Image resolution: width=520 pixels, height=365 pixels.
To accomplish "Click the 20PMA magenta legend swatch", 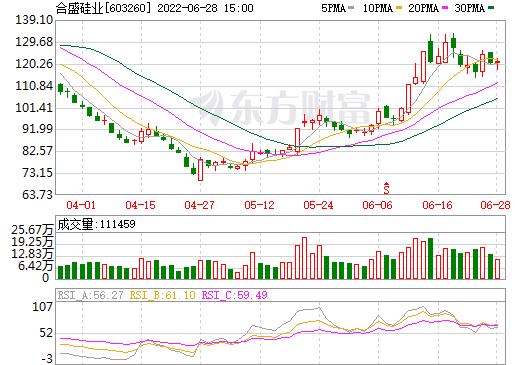I will [445, 8].
